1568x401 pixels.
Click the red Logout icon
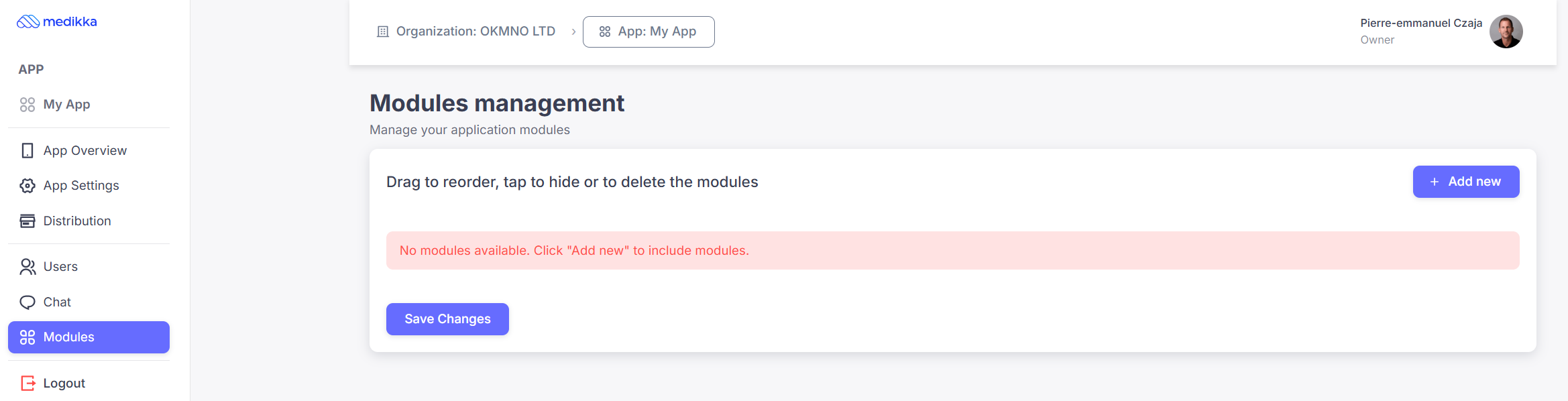click(x=27, y=384)
